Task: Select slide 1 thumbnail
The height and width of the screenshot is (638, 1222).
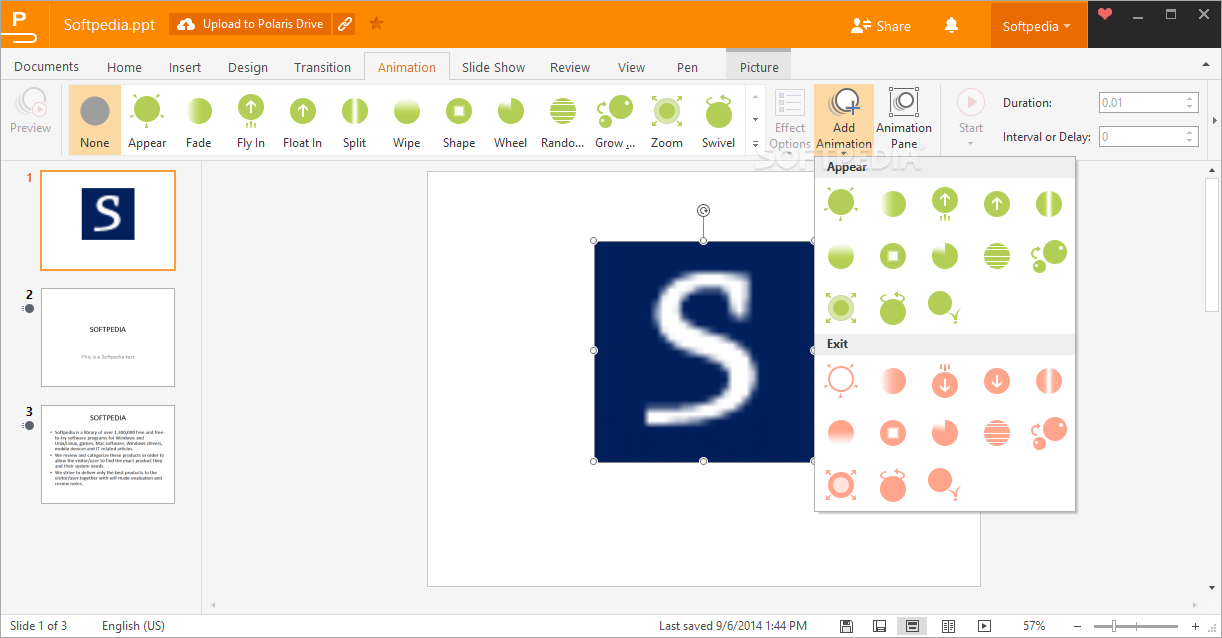Action: click(108, 220)
